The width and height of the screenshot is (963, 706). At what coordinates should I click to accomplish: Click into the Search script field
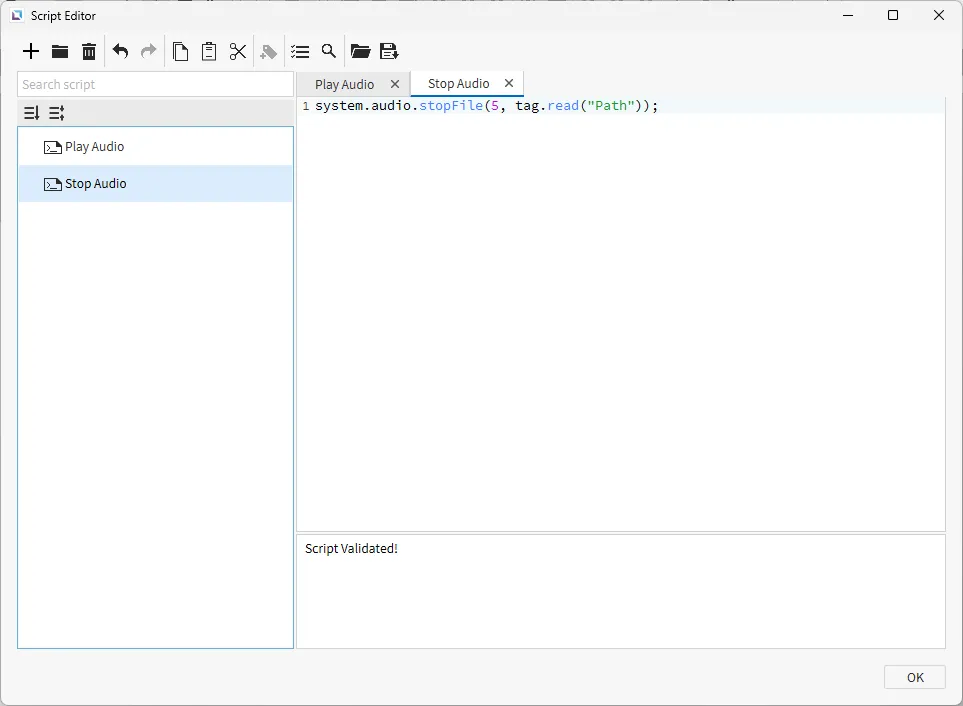[155, 85]
